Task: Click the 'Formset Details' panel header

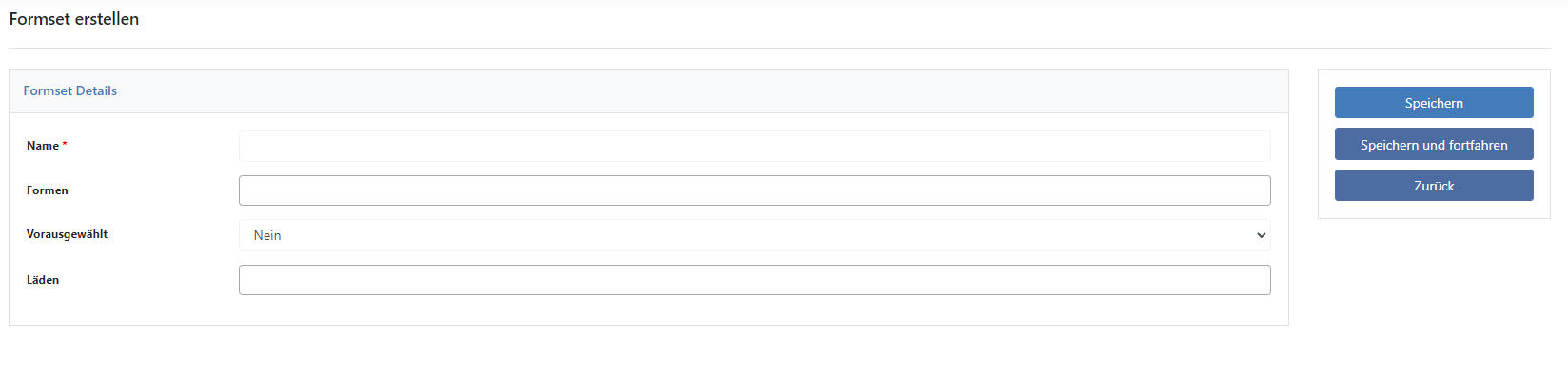Action: tap(70, 90)
